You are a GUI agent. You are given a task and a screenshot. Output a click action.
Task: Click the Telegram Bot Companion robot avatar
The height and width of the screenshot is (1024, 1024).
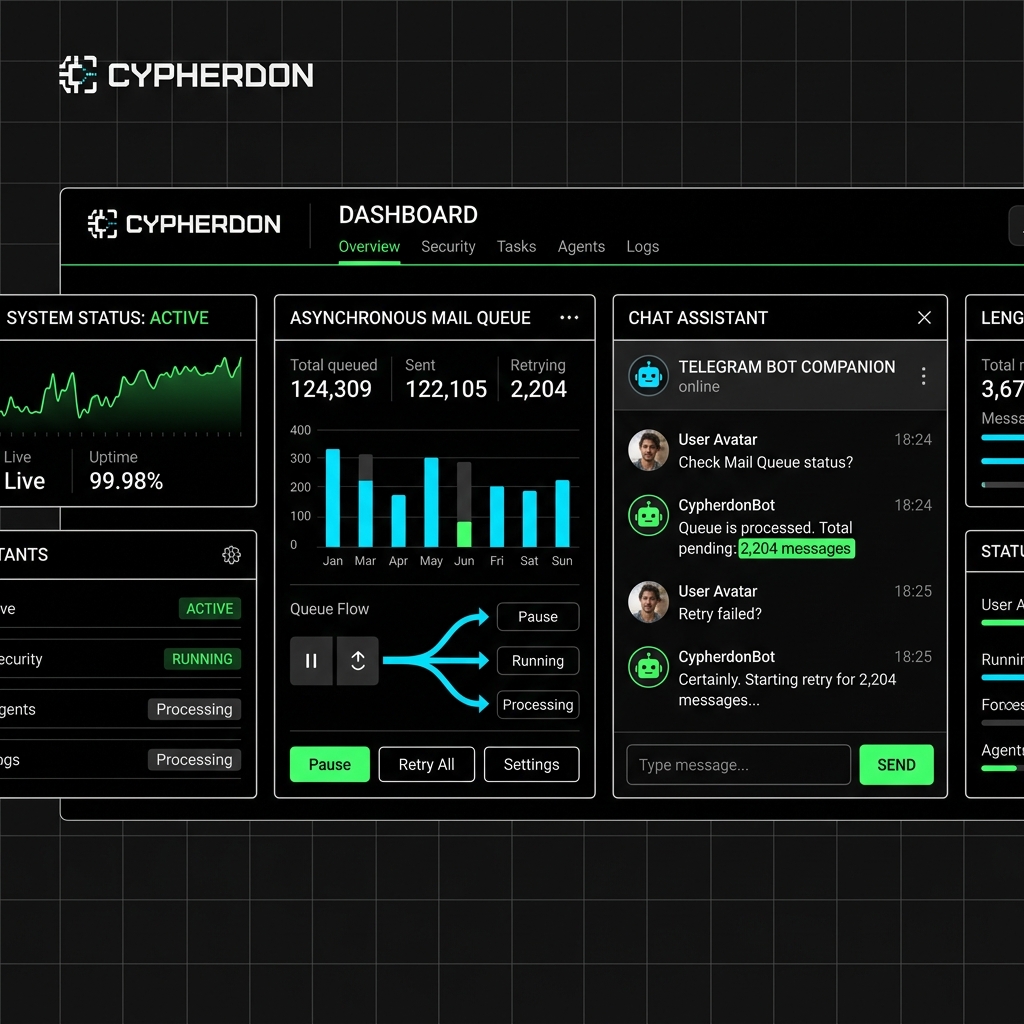point(648,376)
